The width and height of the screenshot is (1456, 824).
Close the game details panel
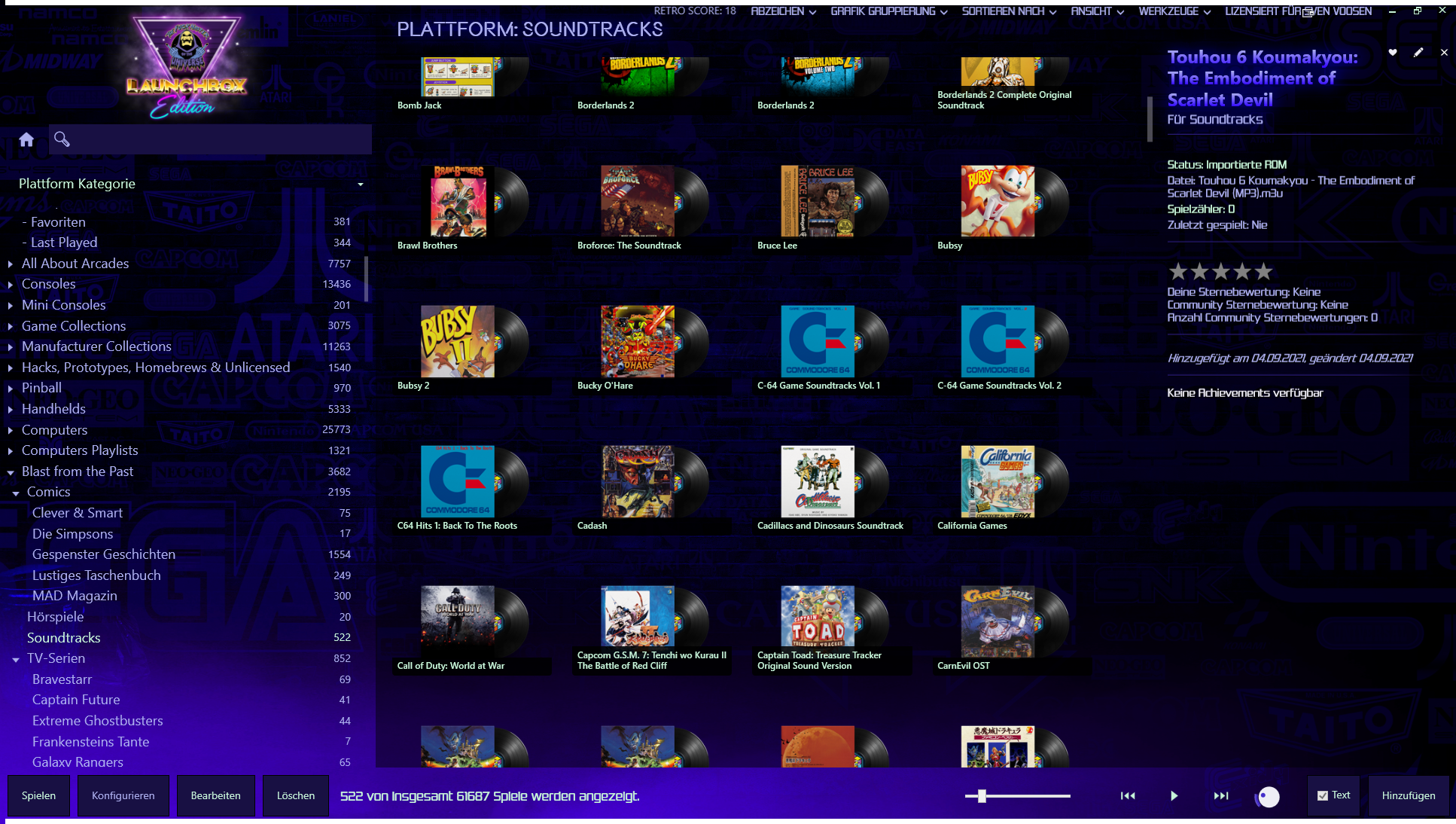pos(1444,52)
